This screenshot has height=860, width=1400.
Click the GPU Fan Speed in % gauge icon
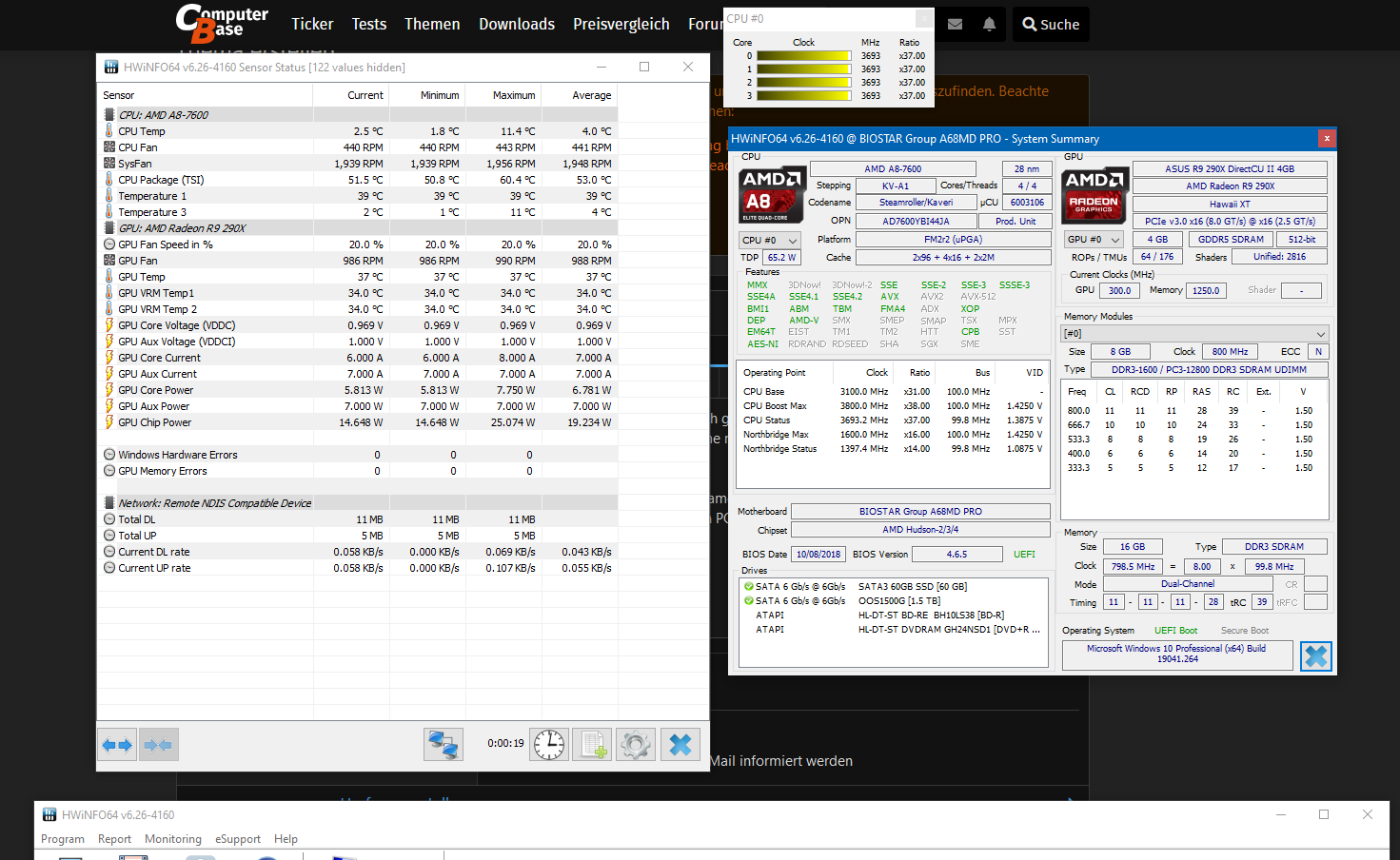pos(109,244)
